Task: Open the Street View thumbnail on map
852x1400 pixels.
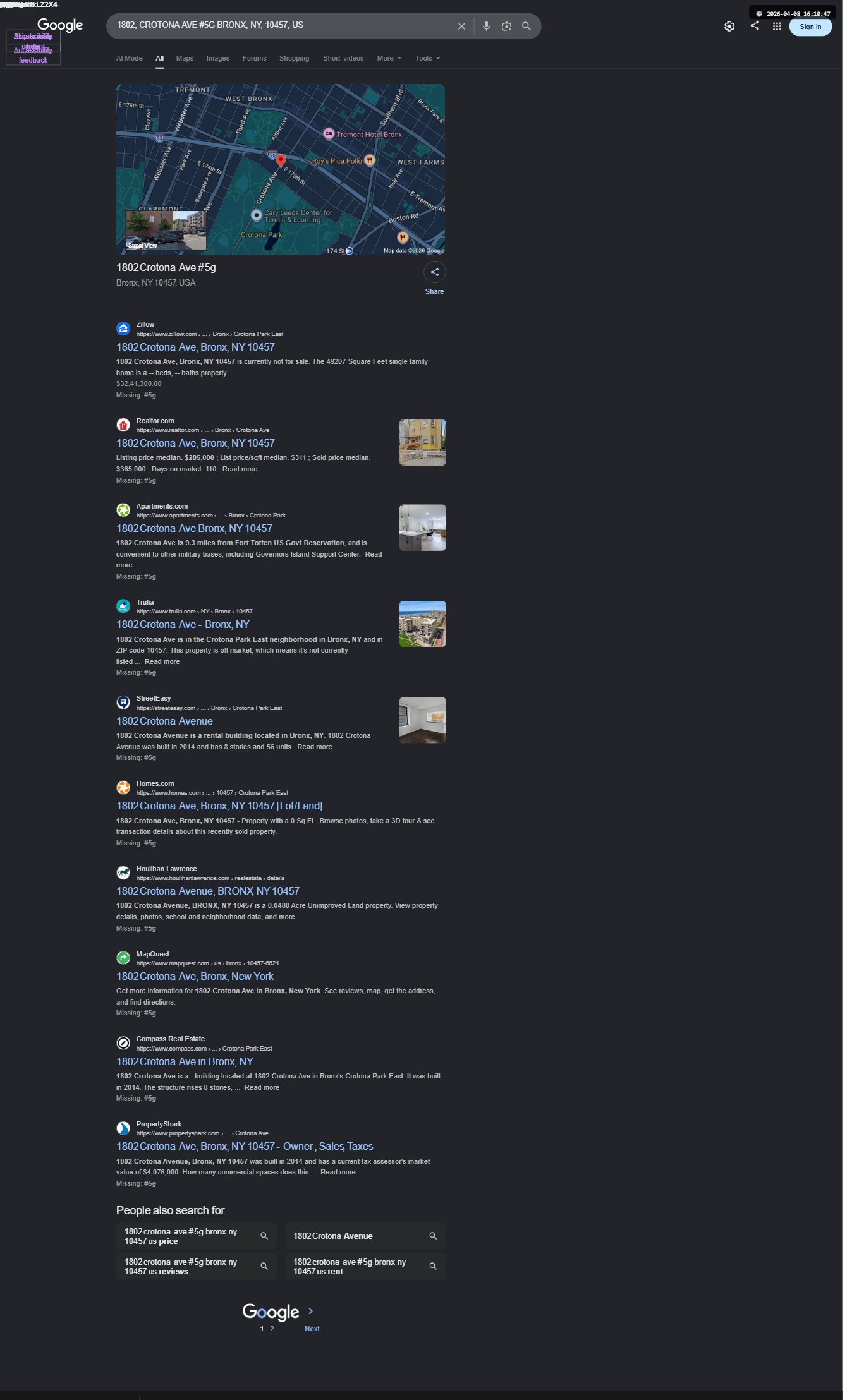Action: tap(166, 230)
